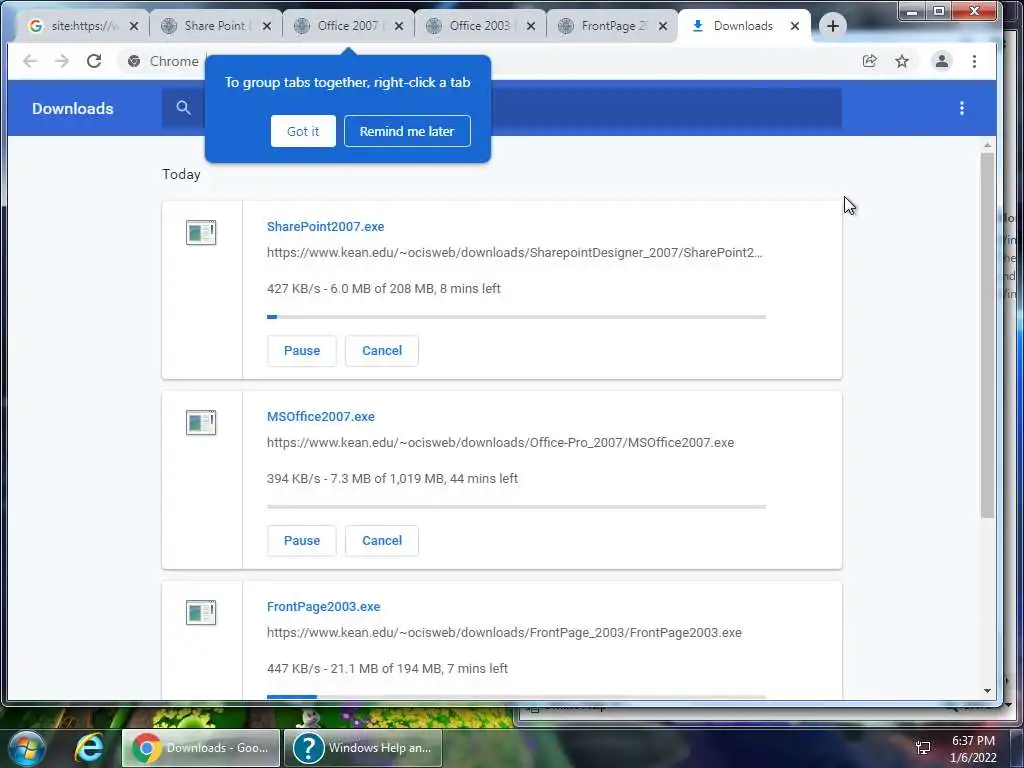Click the '394 KB/s - 7.3 MB of 1,019 MB' status
1024x768 pixels.
pos(392,479)
